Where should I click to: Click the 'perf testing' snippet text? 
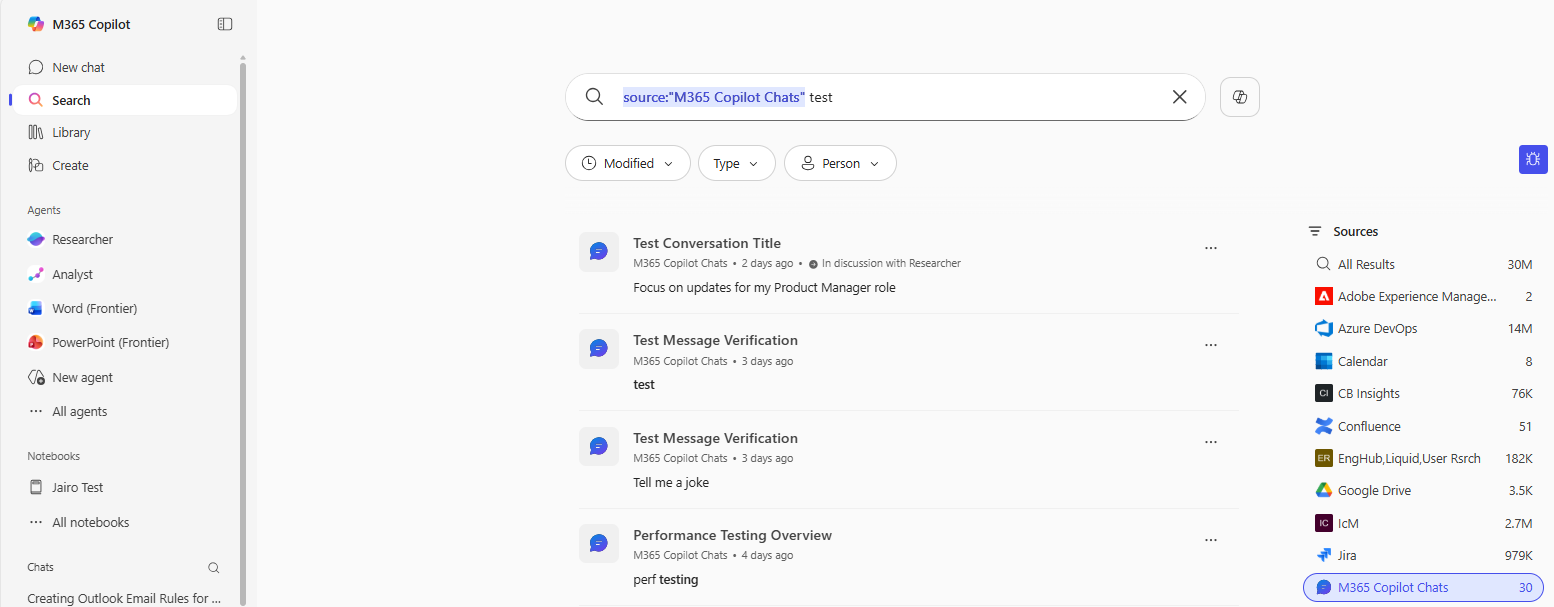665,579
